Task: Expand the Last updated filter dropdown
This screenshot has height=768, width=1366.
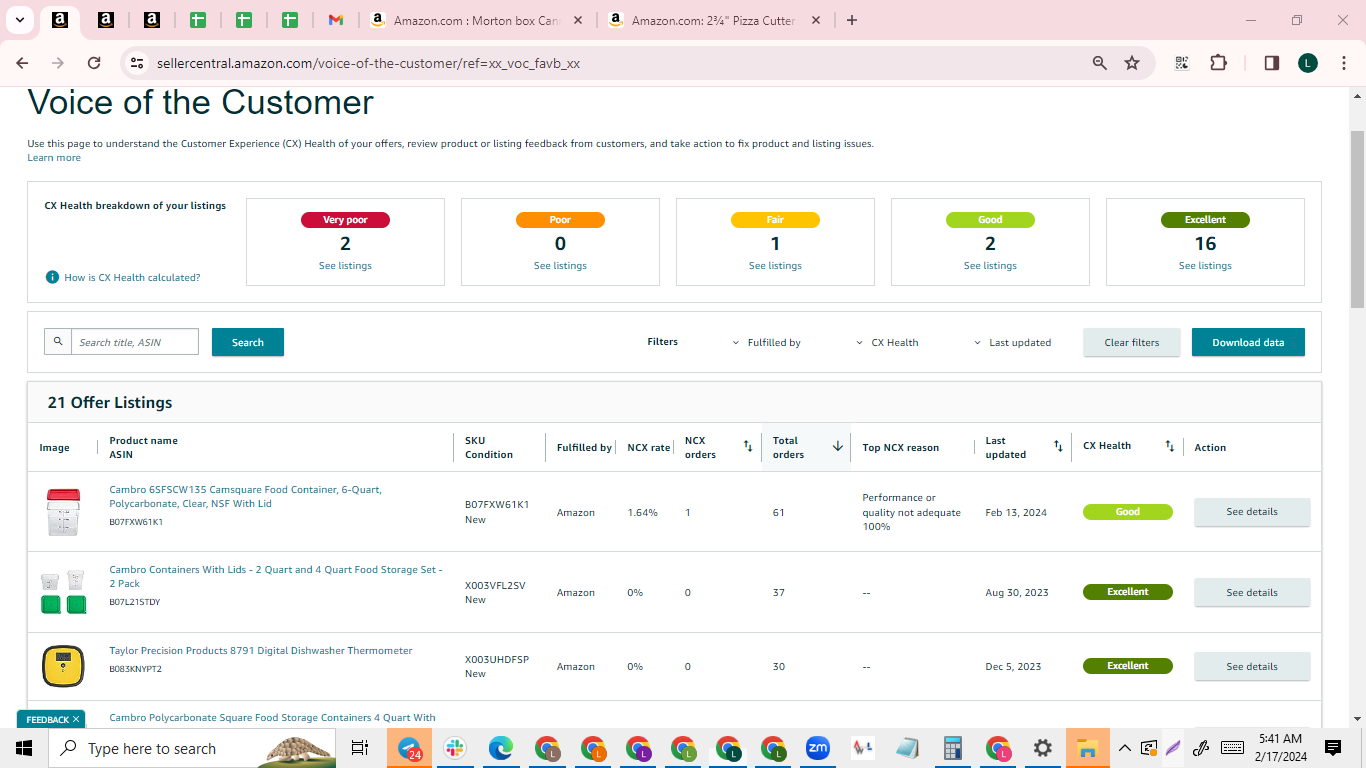Action: (x=1013, y=342)
